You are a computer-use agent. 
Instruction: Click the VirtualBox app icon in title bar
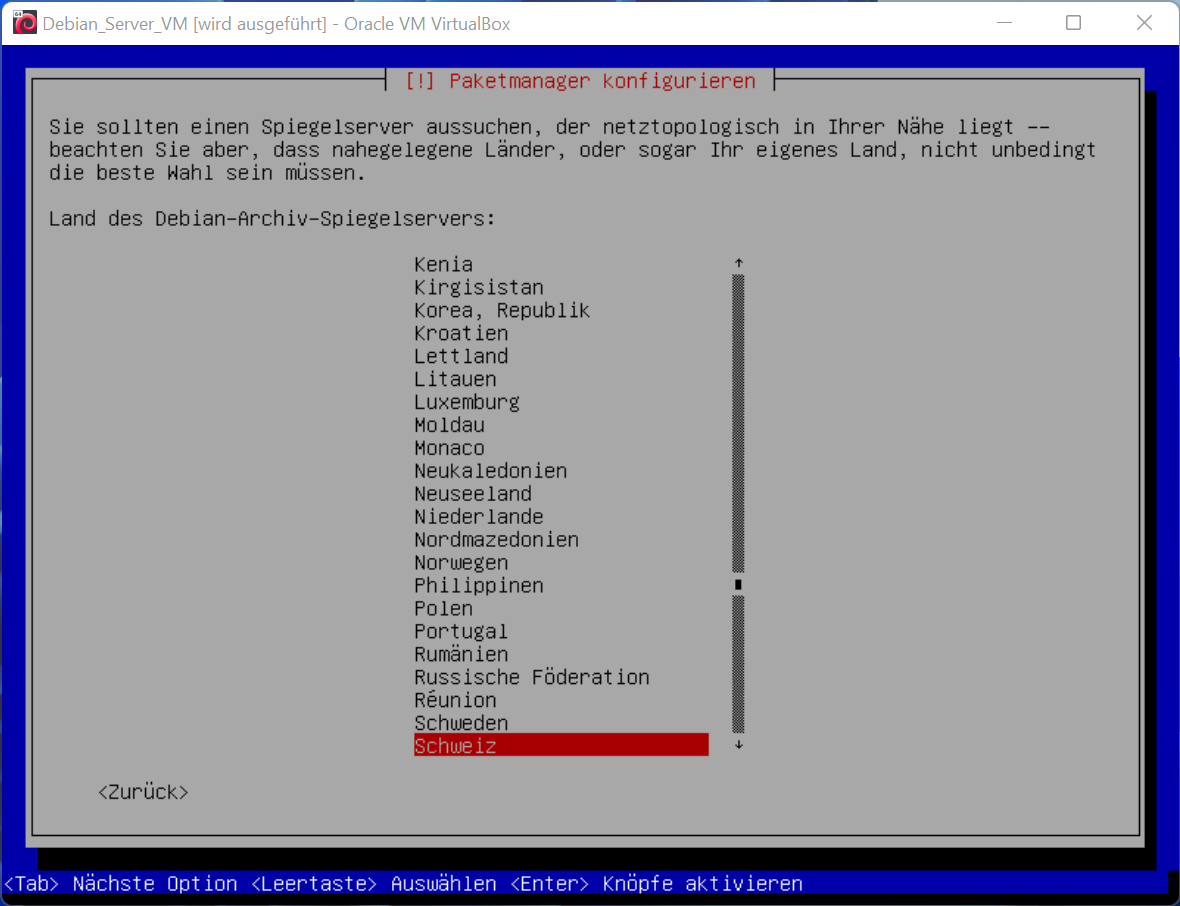25,23
